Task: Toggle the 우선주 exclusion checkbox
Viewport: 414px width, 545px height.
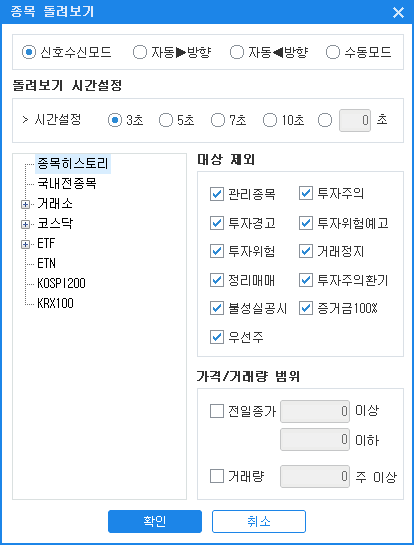Action: click(217, 337)
